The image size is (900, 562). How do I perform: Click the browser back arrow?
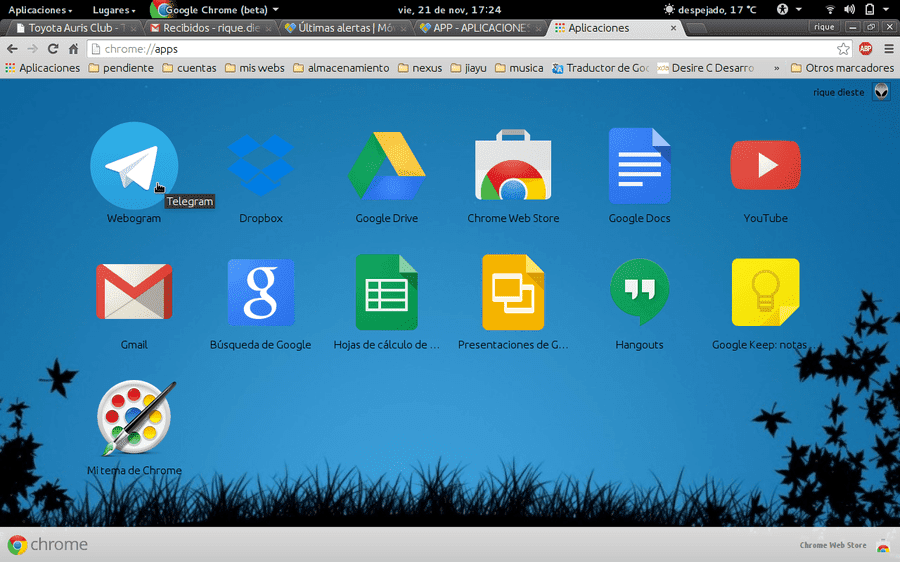(13, 49)
